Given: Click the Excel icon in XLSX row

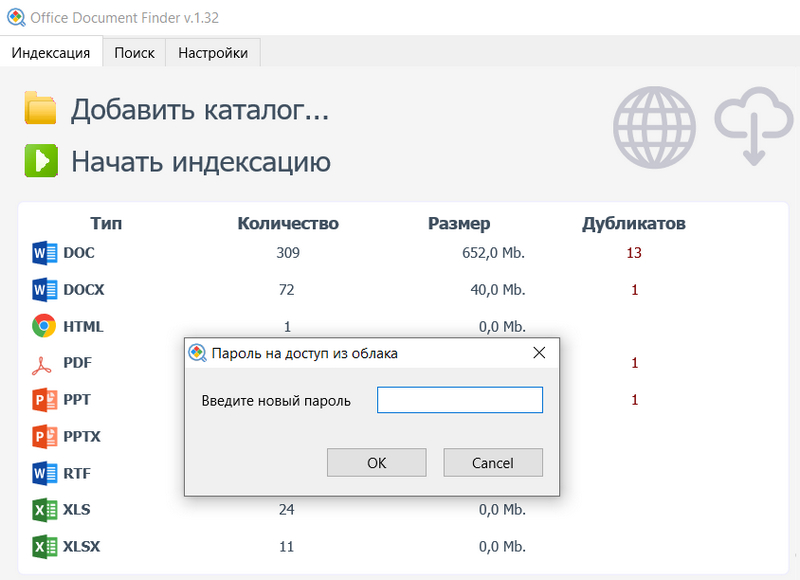Looking at the screenshot, I should [x=44, y=546].
